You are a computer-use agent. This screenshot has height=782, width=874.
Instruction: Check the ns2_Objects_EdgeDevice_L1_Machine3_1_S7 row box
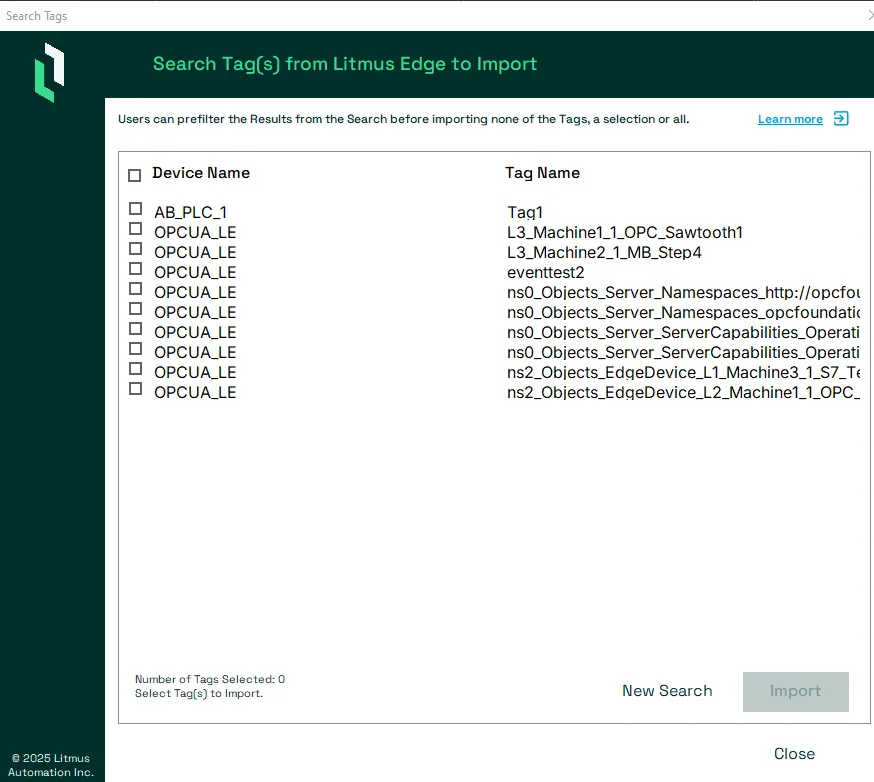(x=135, y=369)
